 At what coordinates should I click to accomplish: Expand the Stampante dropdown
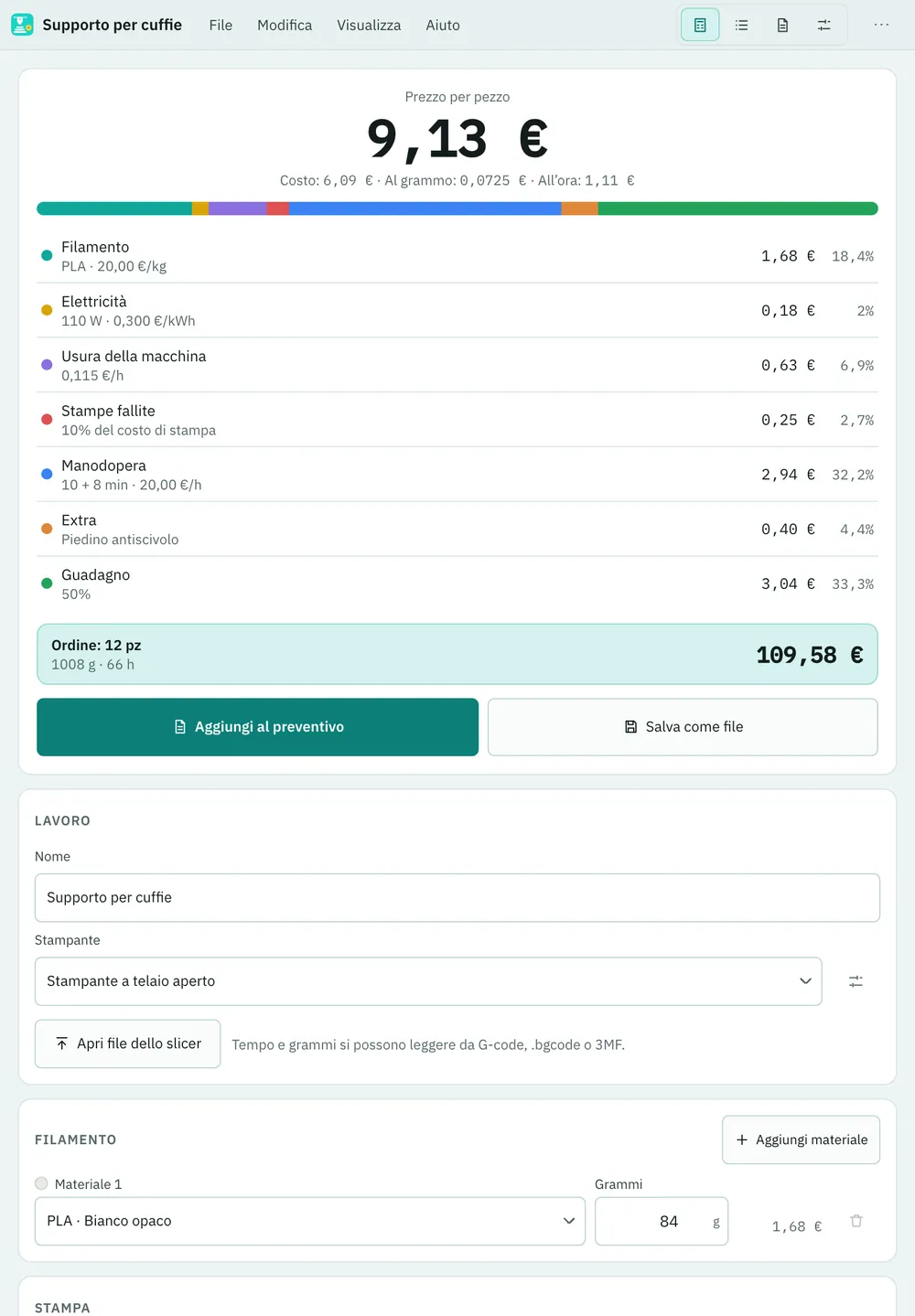[428, 981]
